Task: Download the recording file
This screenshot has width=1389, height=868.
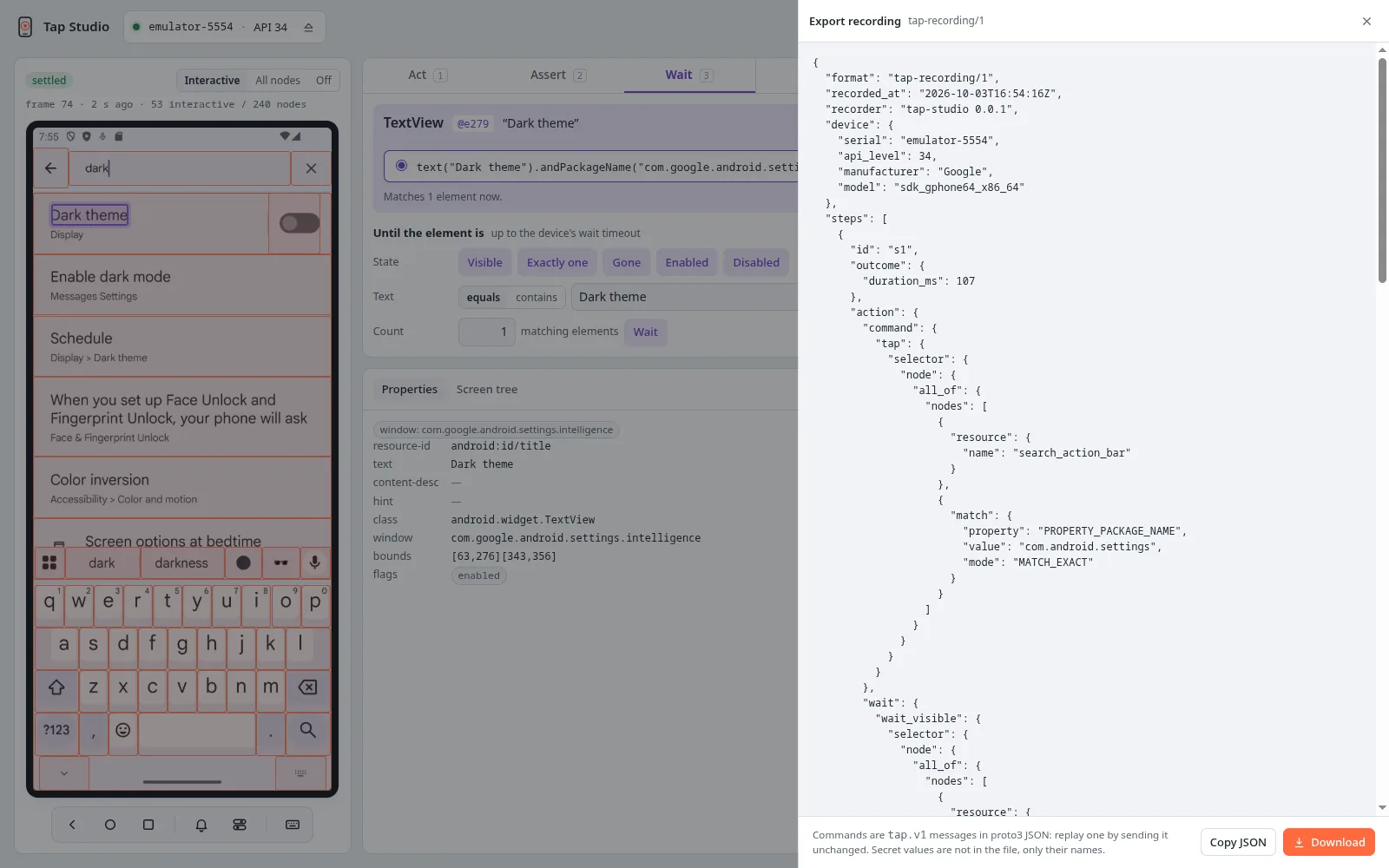Action: point(1329,842)
